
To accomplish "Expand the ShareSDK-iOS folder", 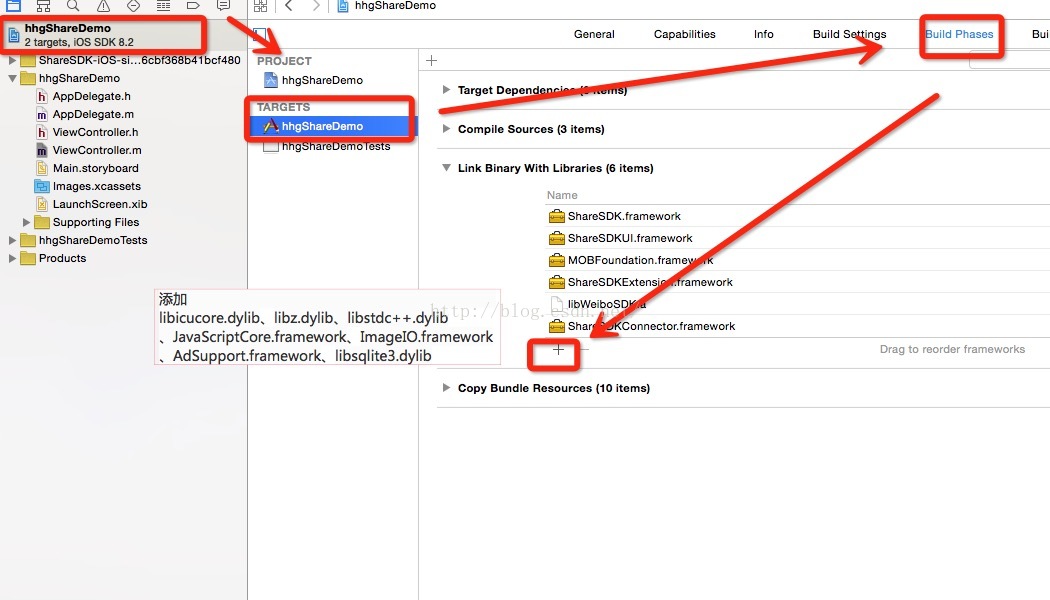I will coord(12,60).
